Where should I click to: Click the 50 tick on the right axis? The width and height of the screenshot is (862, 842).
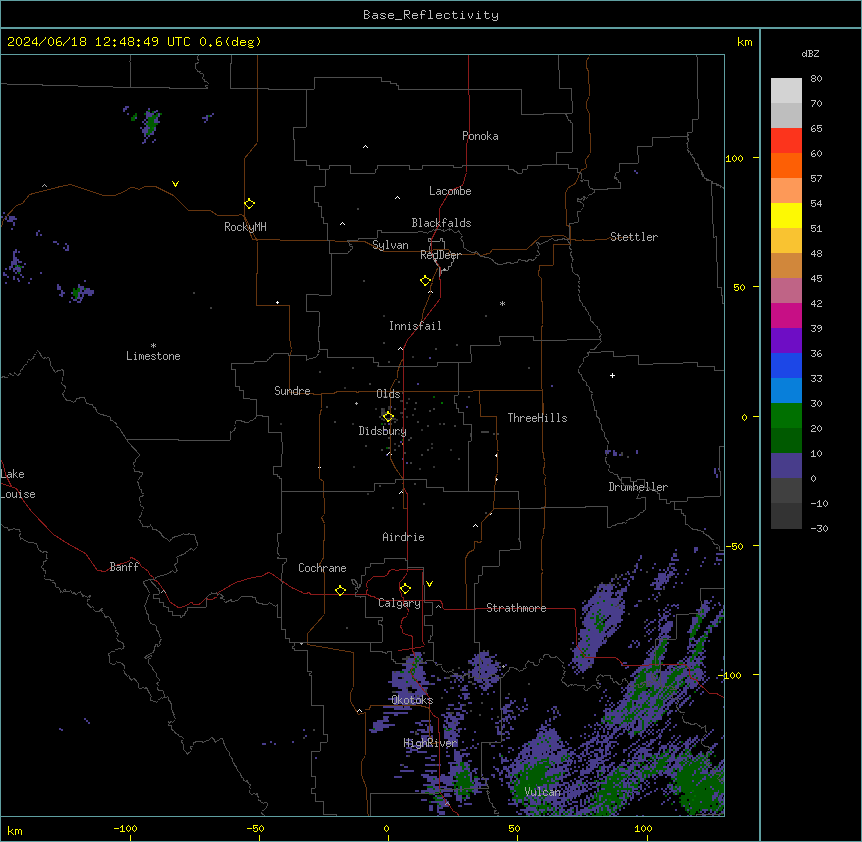pyautogui.click(x=739, y=287)
